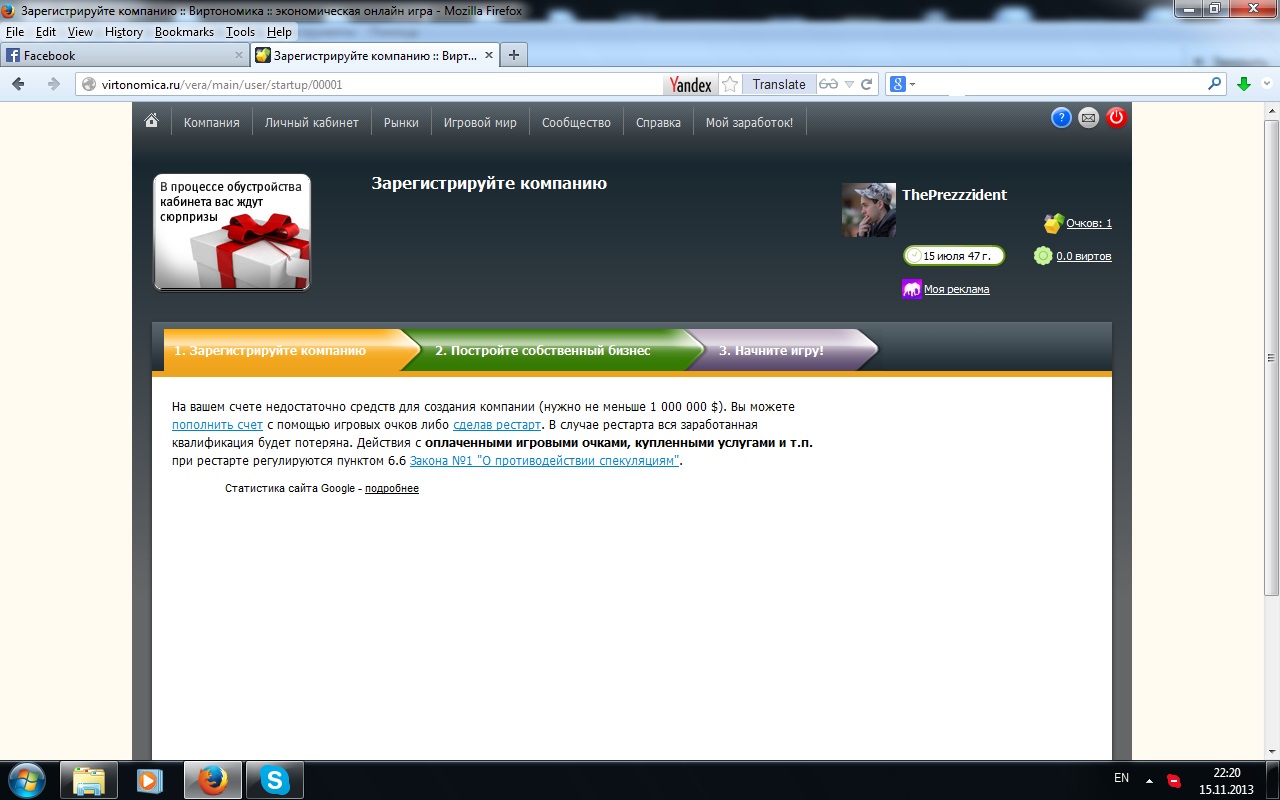This screenshot has width=1280, height=800.
Task: Open the Игровой мир navigation item
Action: coord(480,123)
